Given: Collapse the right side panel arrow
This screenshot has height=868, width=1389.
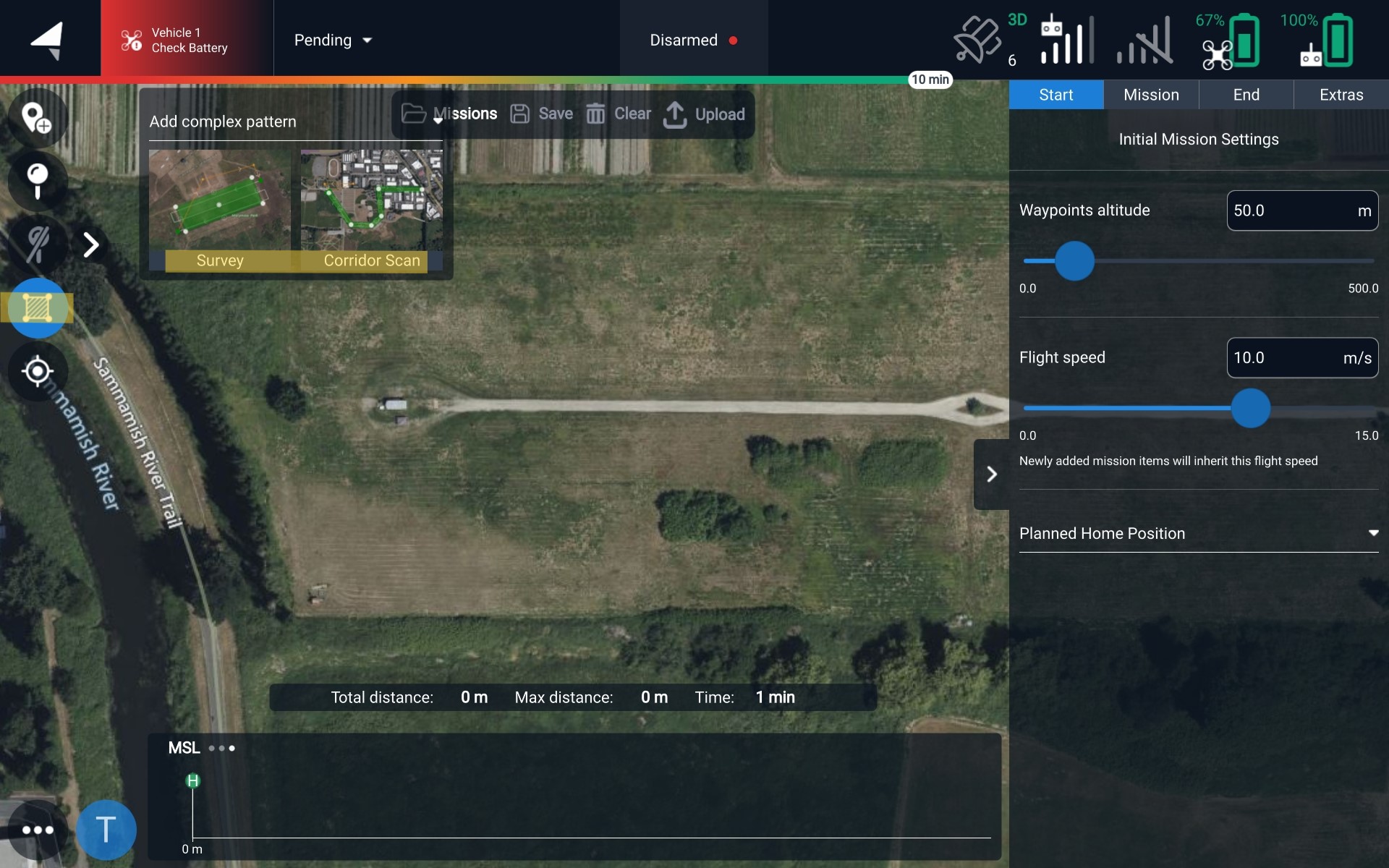Looking at the screenshot, I should (991, 475).
